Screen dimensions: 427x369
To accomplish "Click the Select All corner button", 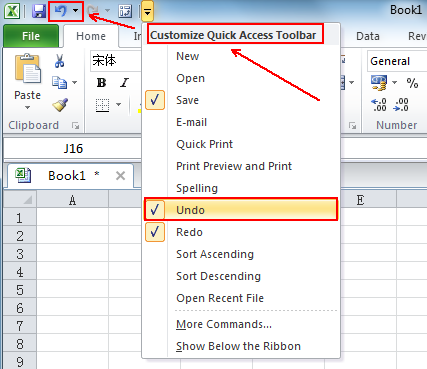I will coord(20,200).
